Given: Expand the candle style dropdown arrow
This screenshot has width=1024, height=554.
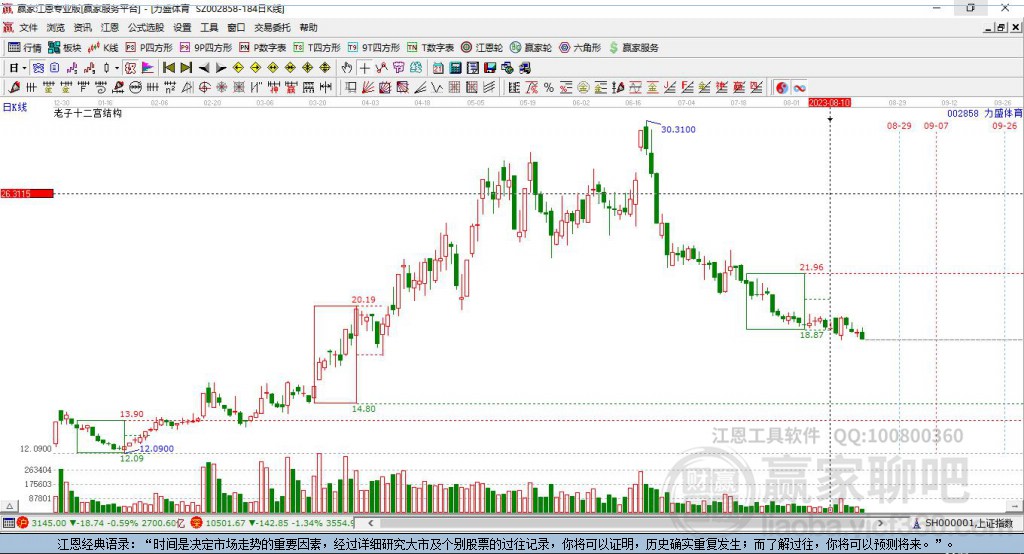Looking at the screenshot, I should (117, 68).
